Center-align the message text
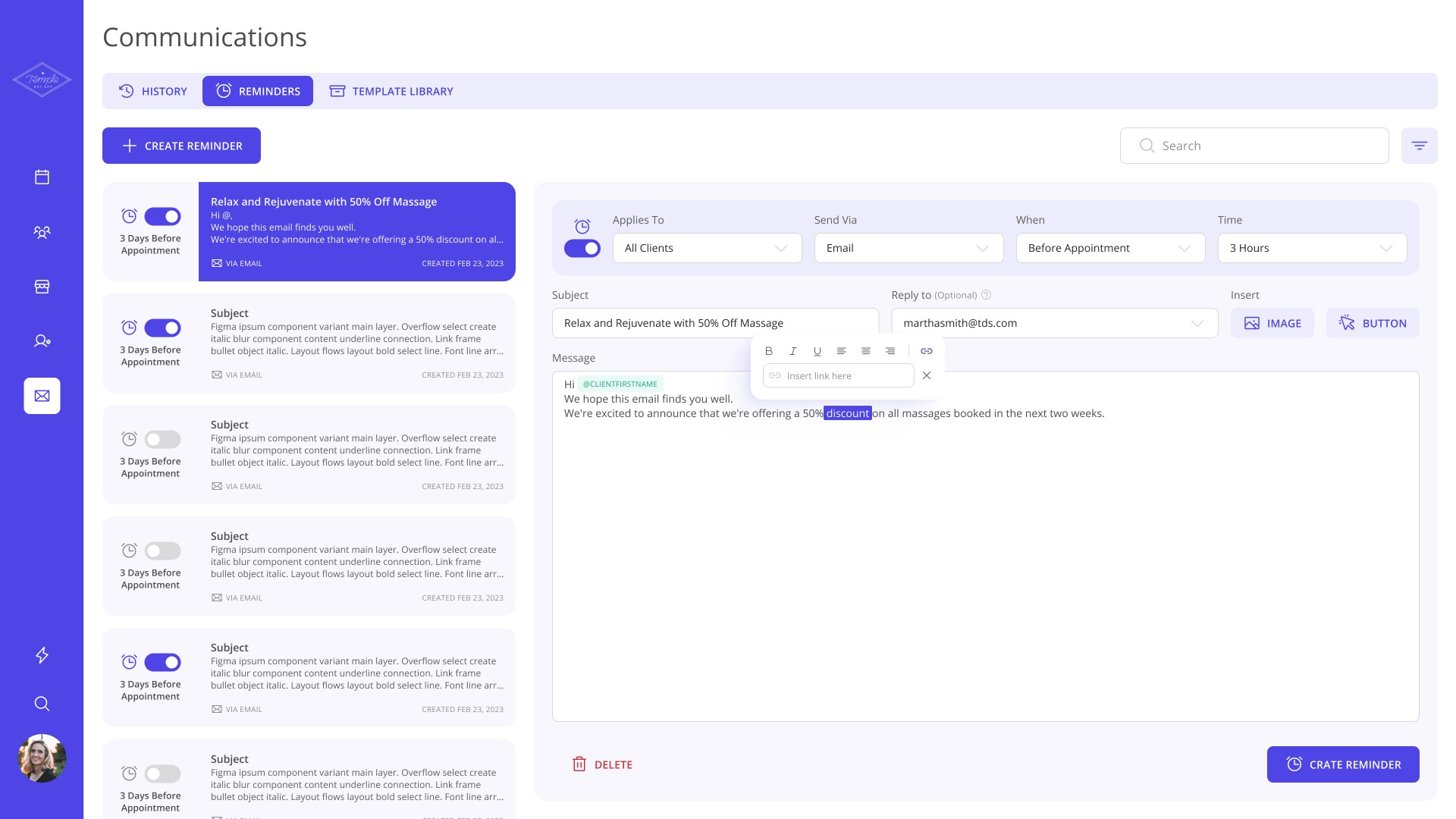The image size is (1456, 819). [x=865, y=351]
